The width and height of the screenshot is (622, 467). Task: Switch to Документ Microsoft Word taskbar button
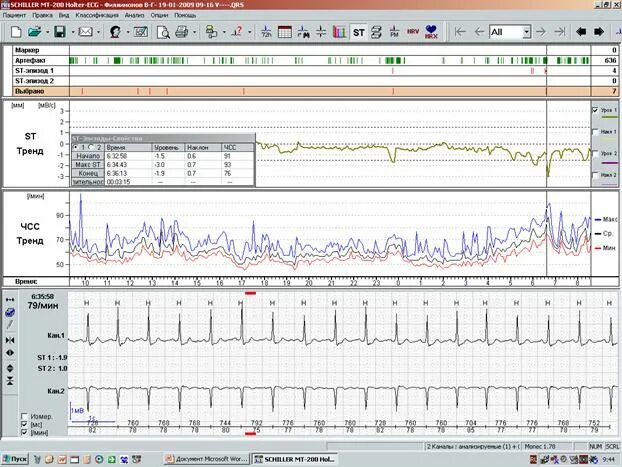coord(207,459)
